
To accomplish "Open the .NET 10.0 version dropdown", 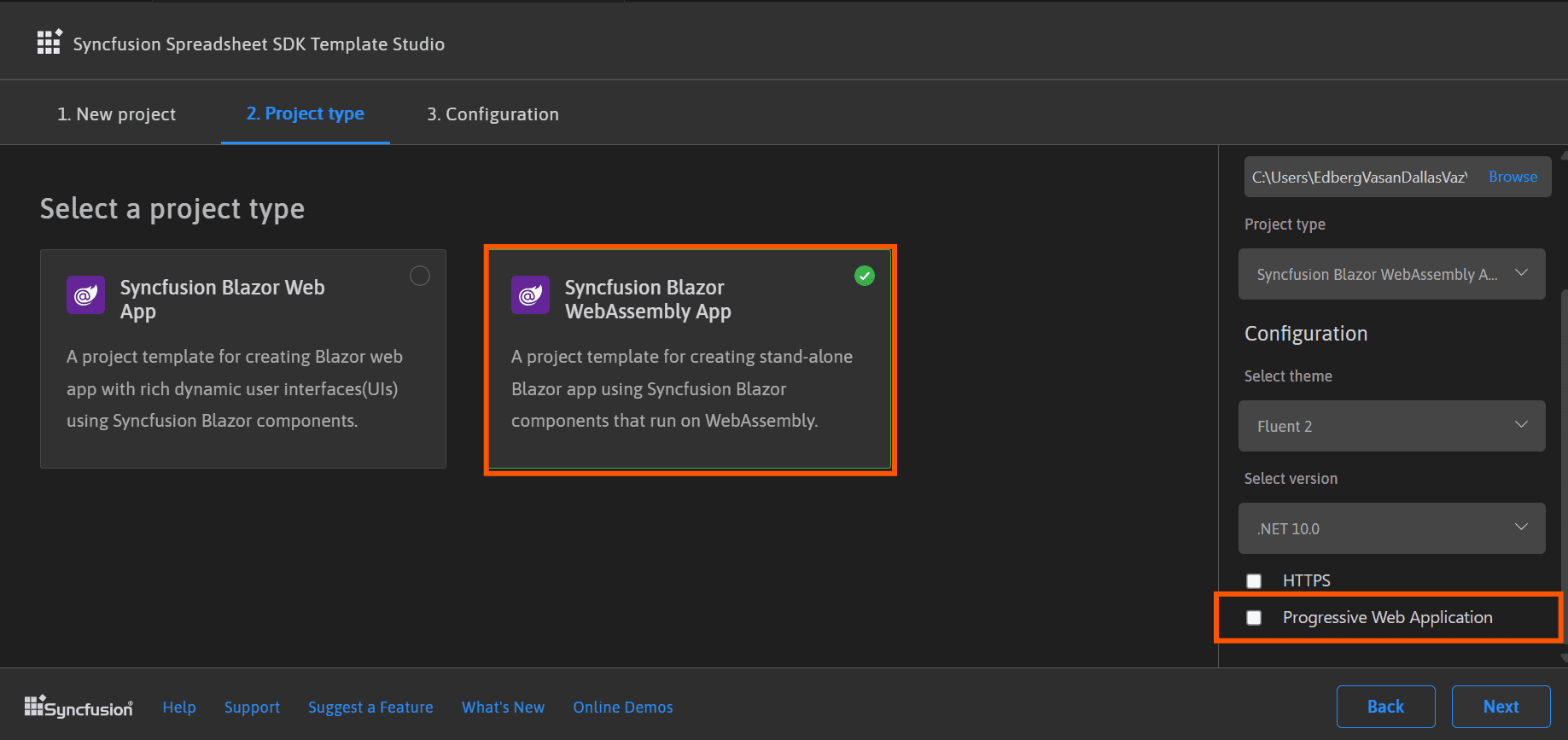I will 1391,528.
